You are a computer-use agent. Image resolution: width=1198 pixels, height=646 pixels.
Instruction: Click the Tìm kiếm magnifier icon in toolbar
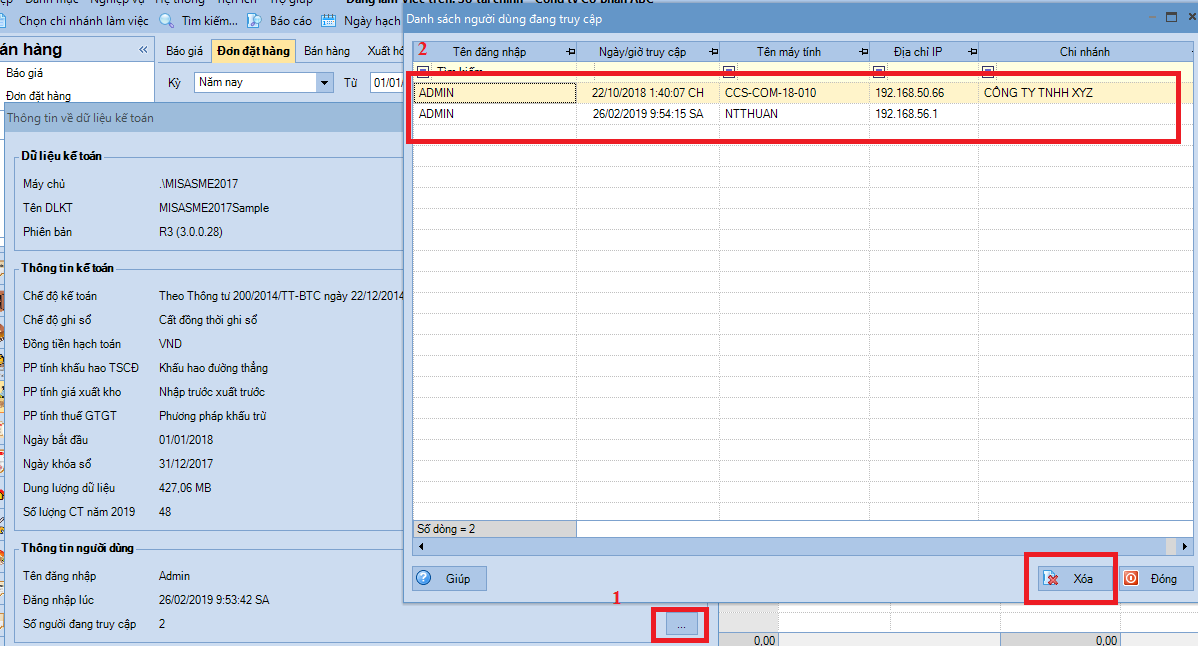point(167,21)
